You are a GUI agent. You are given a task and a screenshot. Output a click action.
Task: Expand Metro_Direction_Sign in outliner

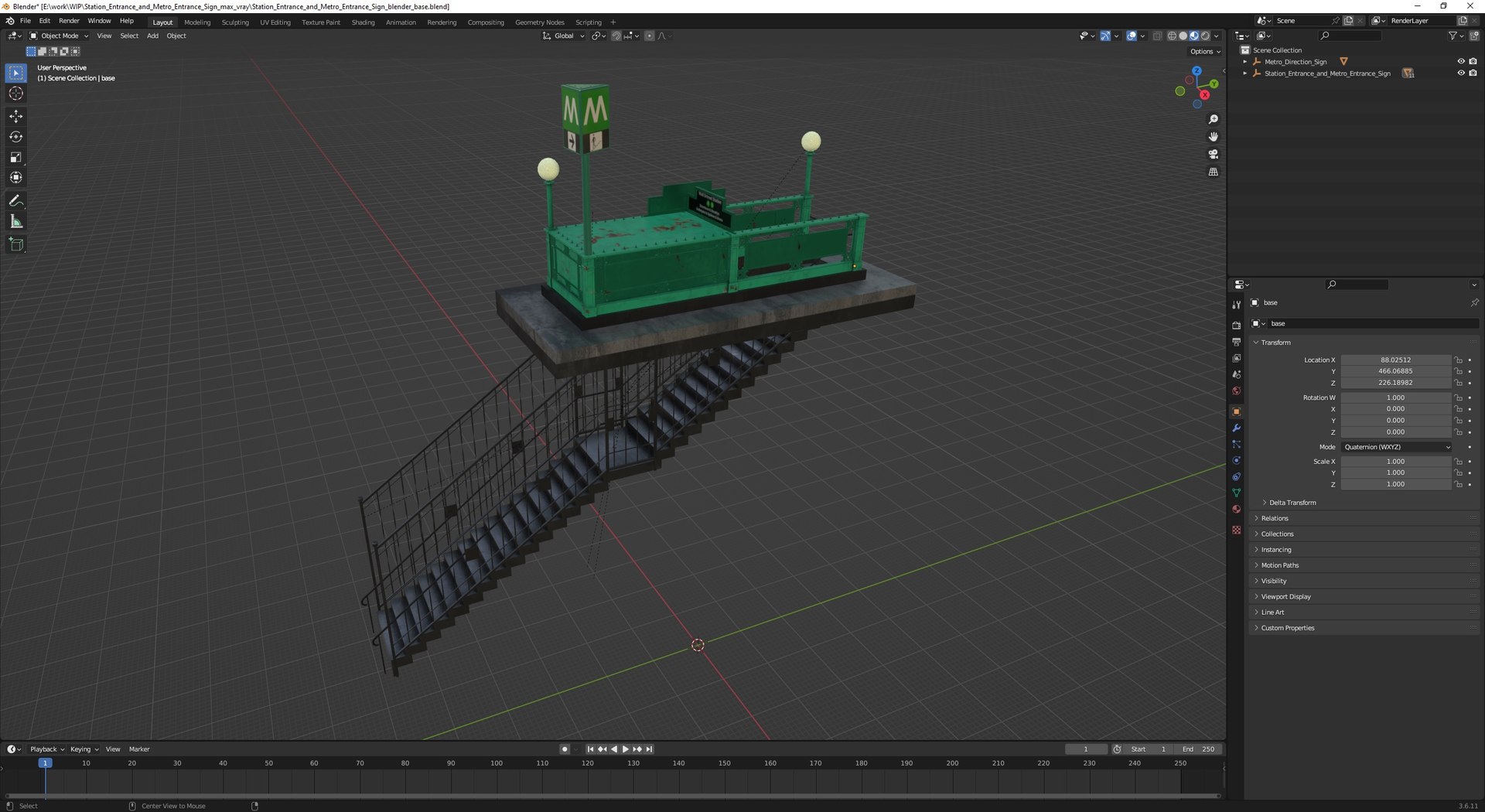pyautogui.click(x=1245, y=62)
